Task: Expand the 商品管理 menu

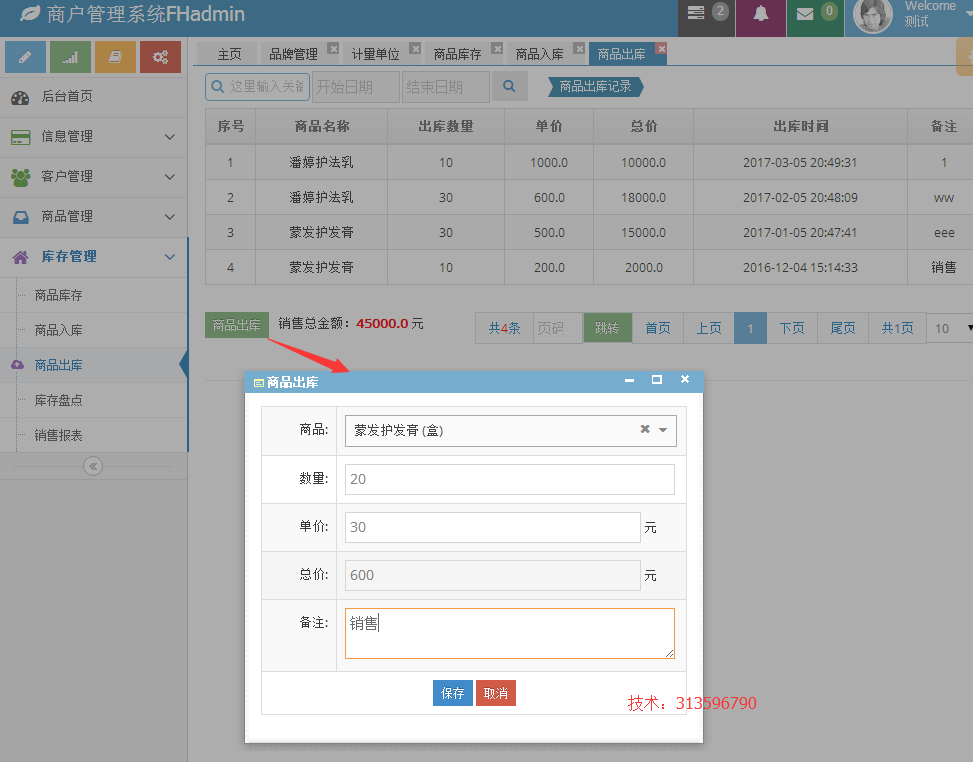Action: pos(93,217)
